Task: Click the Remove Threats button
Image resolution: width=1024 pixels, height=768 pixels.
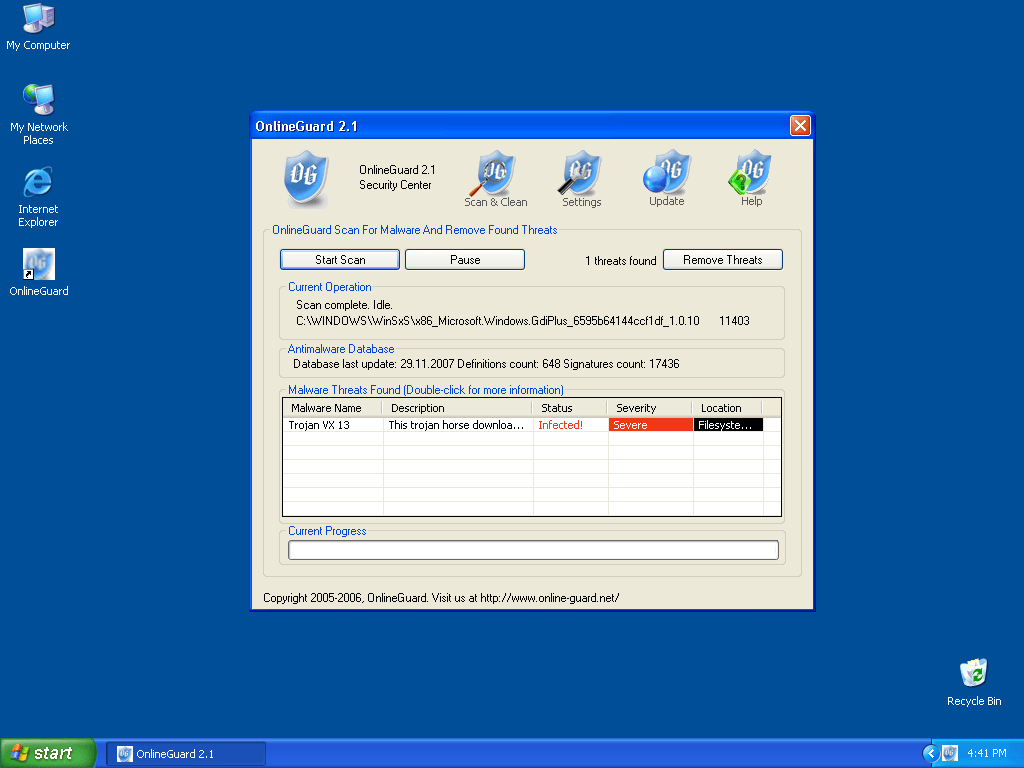Action: 722,260
